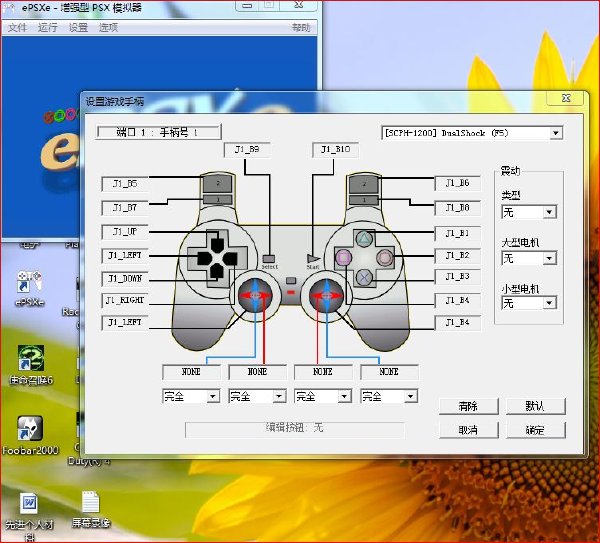The height and width of the screenshot is (543, 600).
Task: Open 完全 dropdown for left stick horizontal axis
Action: [x=257, y=396]
